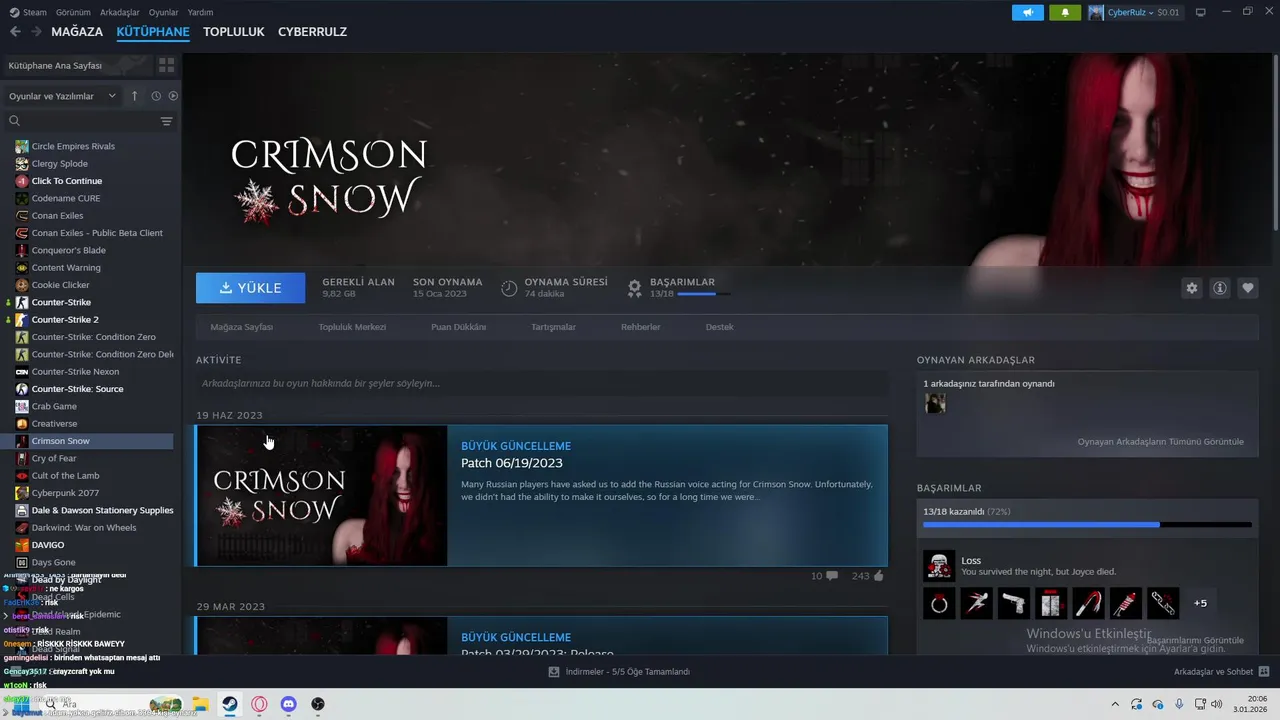
Task: Open advanced filter lines icon
Action: 166,121
